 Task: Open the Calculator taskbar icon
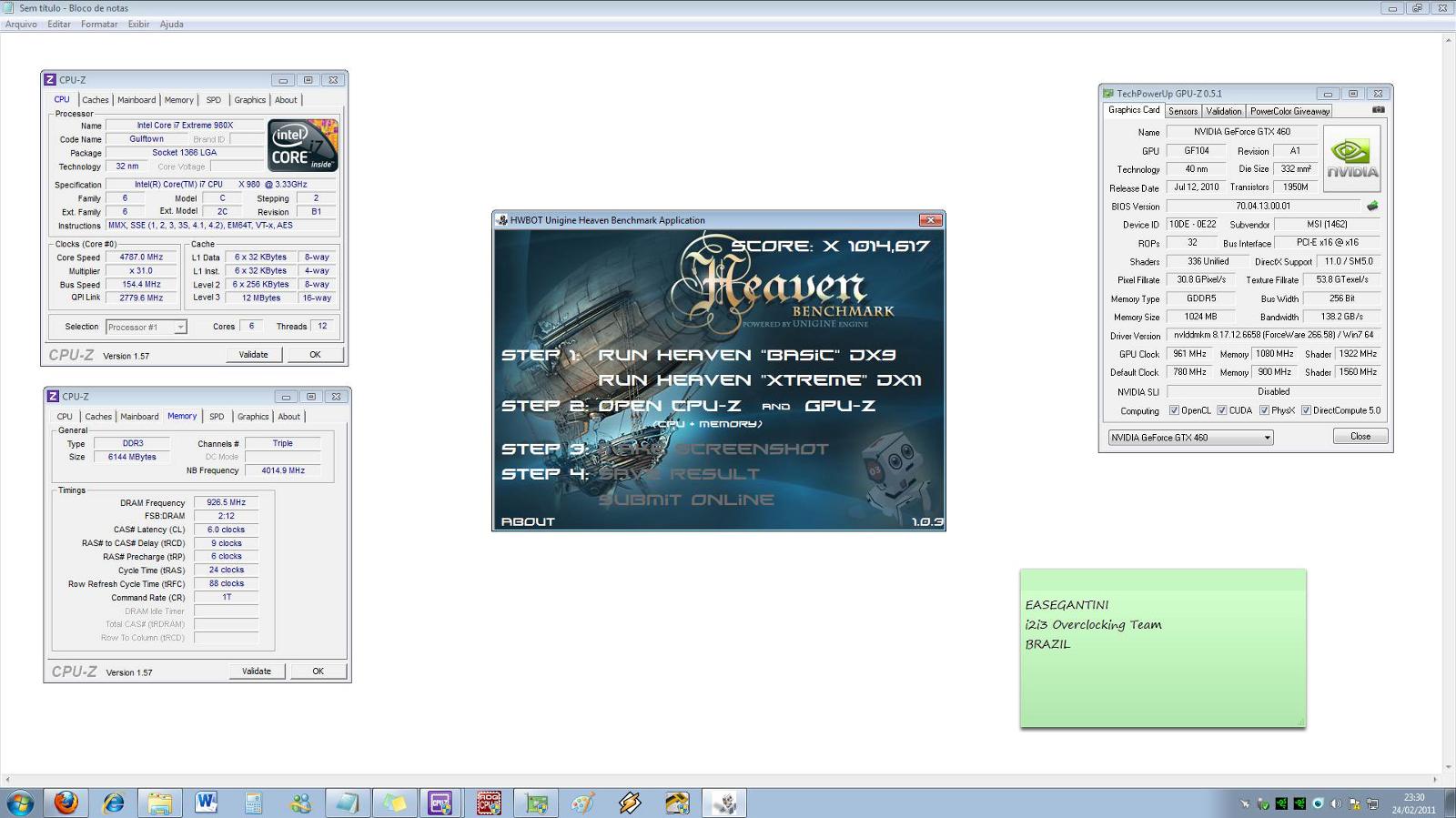click(x=253, y=803)
